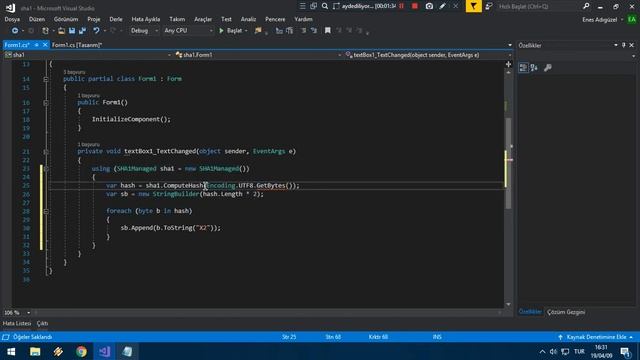Open the Windows Start menu
Image resolution: width=640 pixels, height=360 pixels.
click(11, 351)
